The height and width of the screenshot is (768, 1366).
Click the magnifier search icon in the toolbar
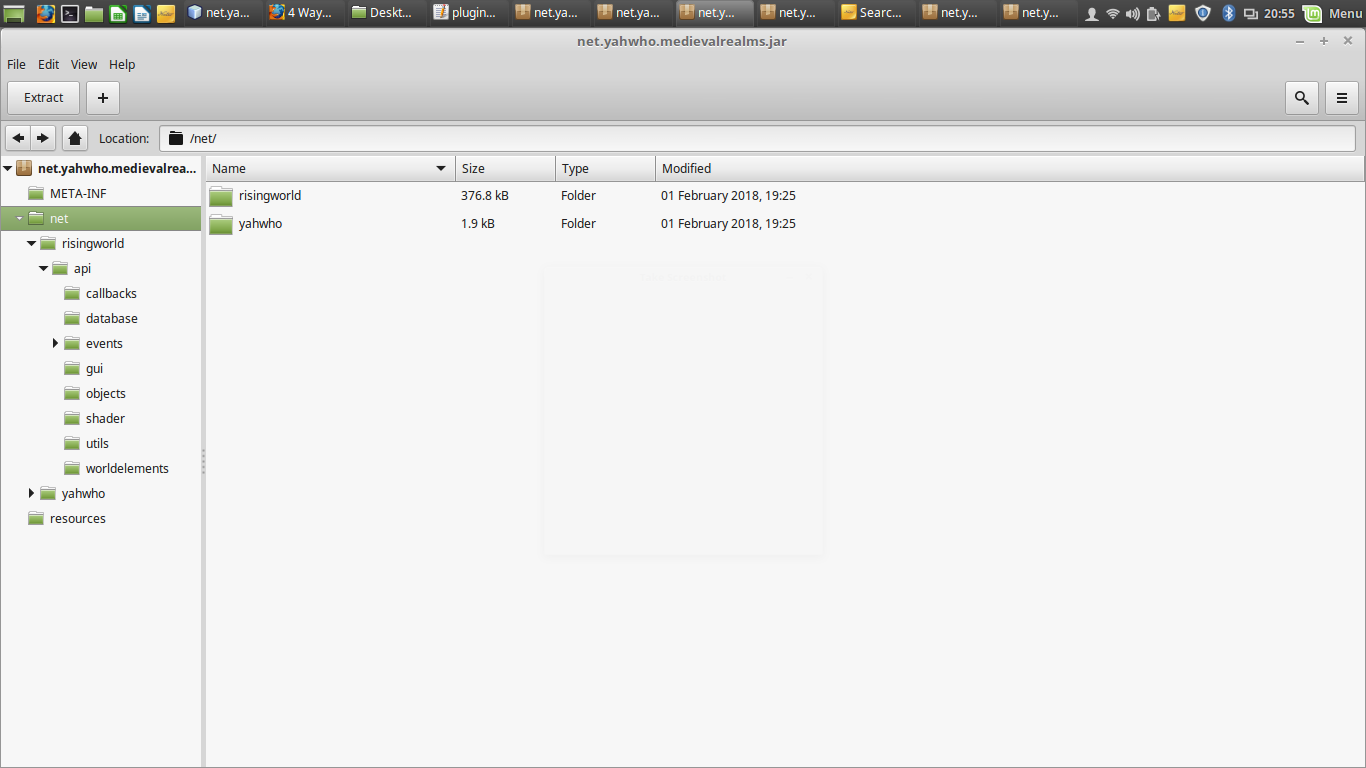pyautogui.click(x=1301, y=98)
